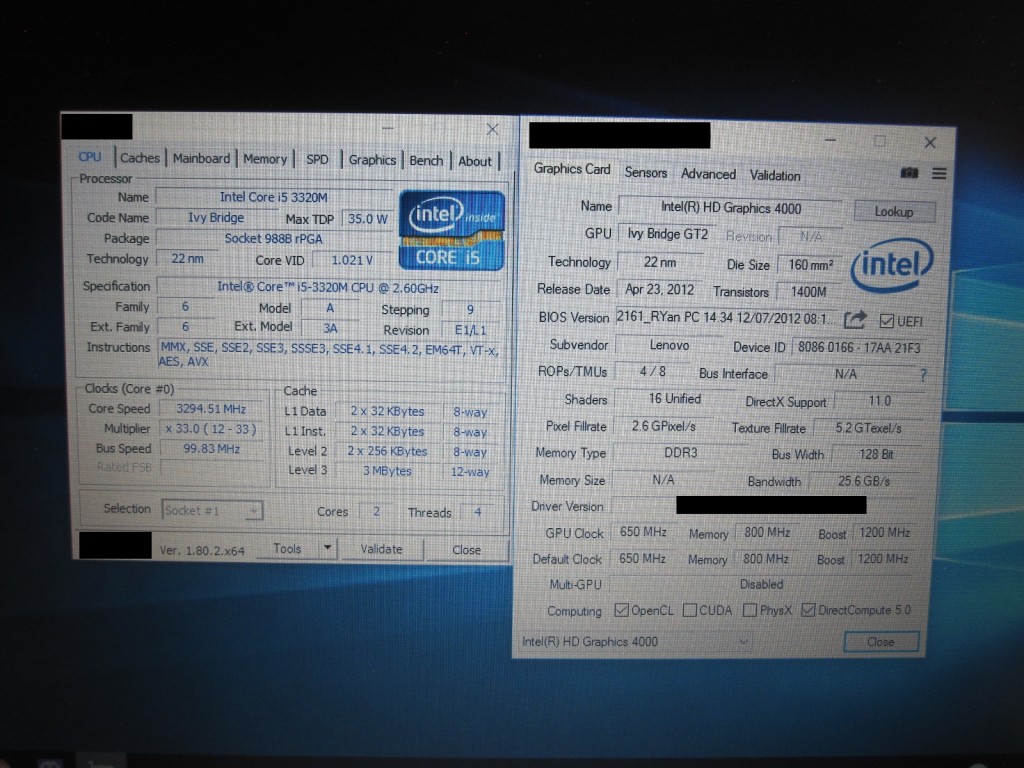
Task: Click the Memory Type value "DDR3"
Action: click(x=680, y=453)
